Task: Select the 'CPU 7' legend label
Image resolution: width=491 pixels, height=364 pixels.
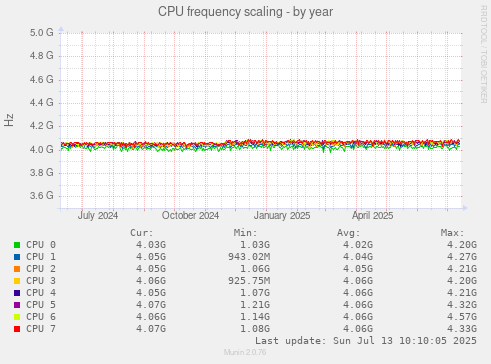Action: click(x=41, y=329)
